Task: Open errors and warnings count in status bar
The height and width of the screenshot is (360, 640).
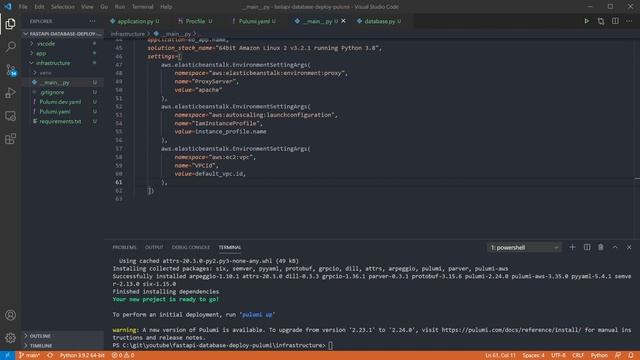Action: (123, 355)
